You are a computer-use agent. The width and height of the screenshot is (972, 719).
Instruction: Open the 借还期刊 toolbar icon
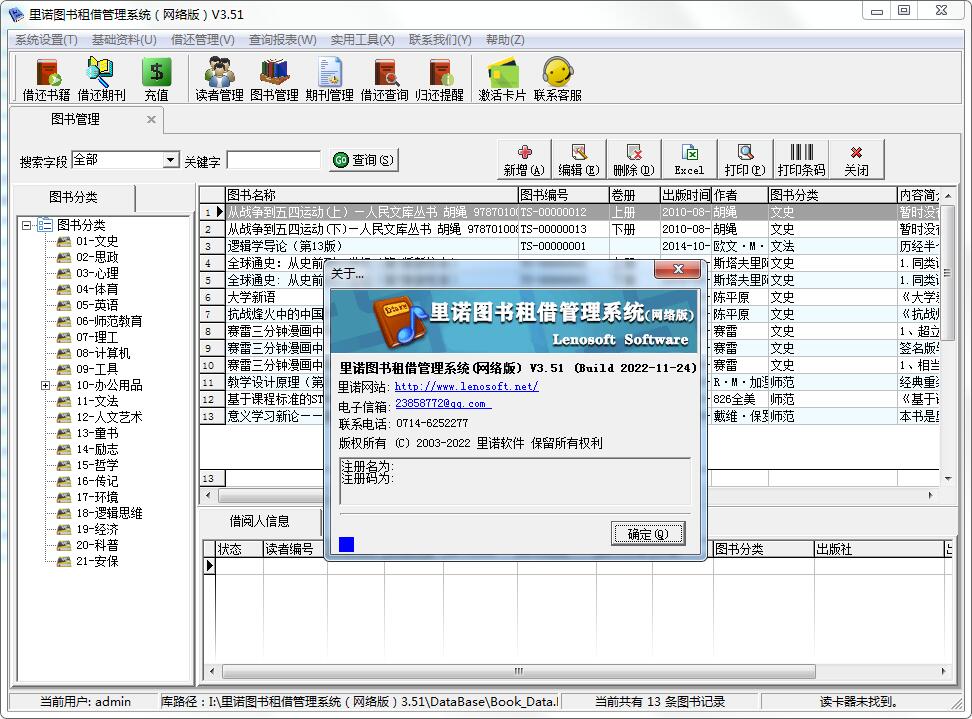pos(101,79)
